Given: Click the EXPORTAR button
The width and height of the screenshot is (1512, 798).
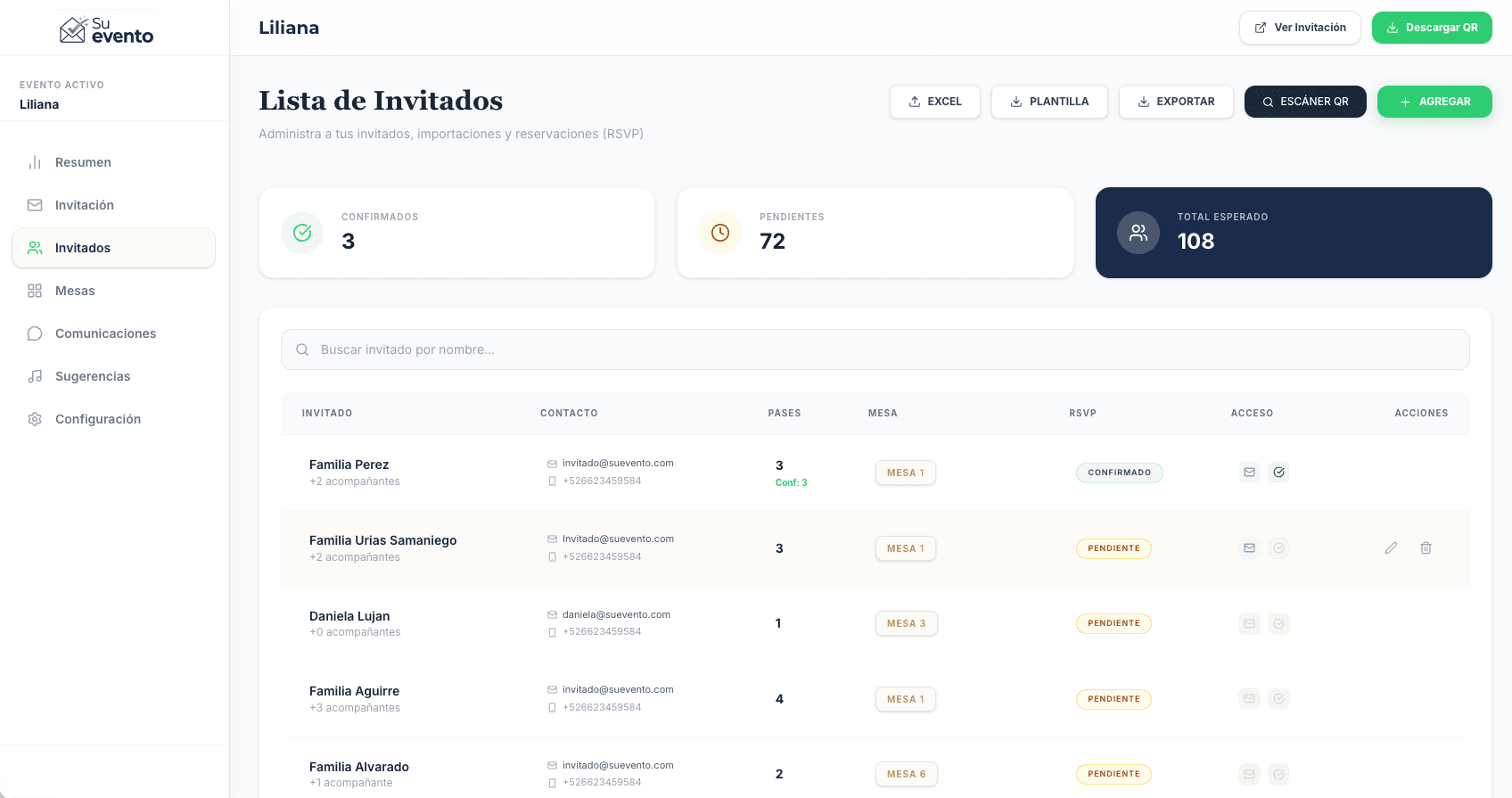Looking at the screenshot, I should click(x=1176, y=102).
